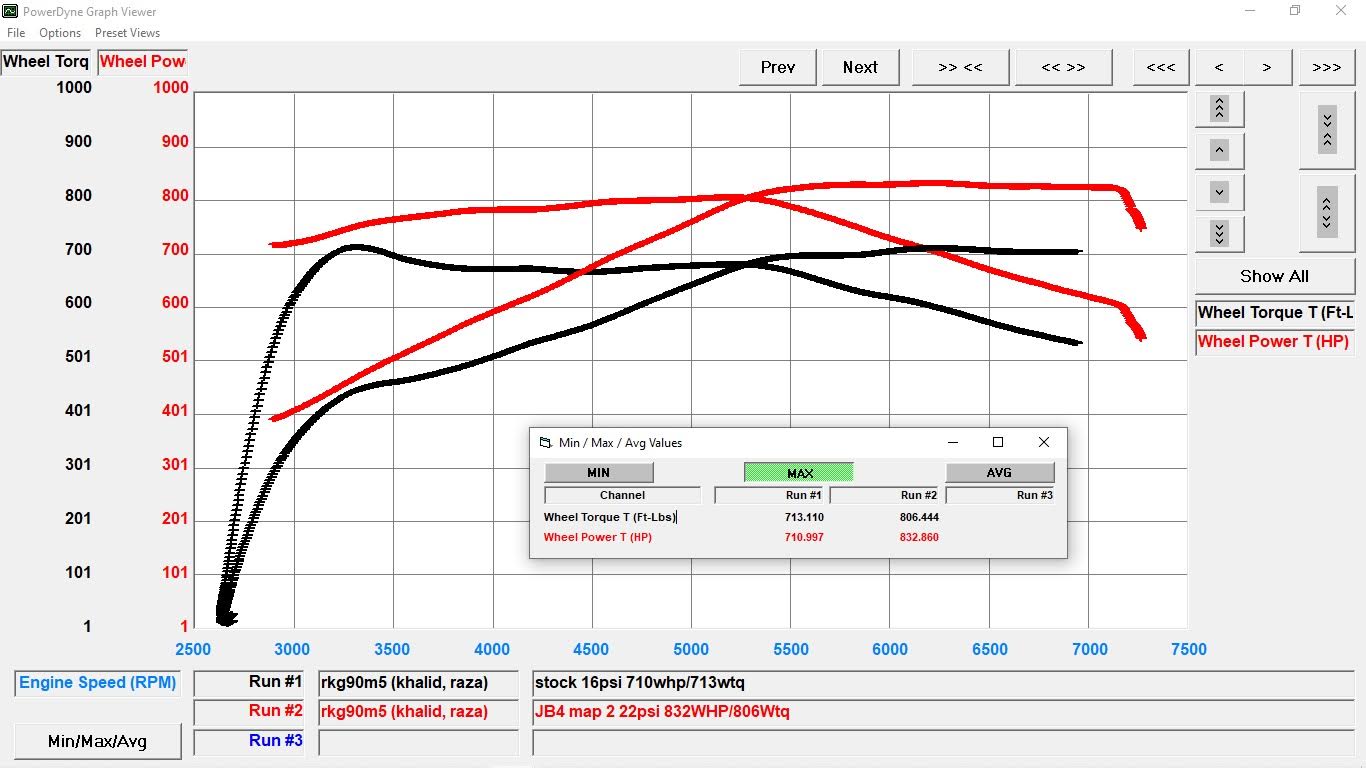This screenshot has height=768, width=1366.
Task: Select the Wheel Torque T channel selector
Action: pos(1274,312)
